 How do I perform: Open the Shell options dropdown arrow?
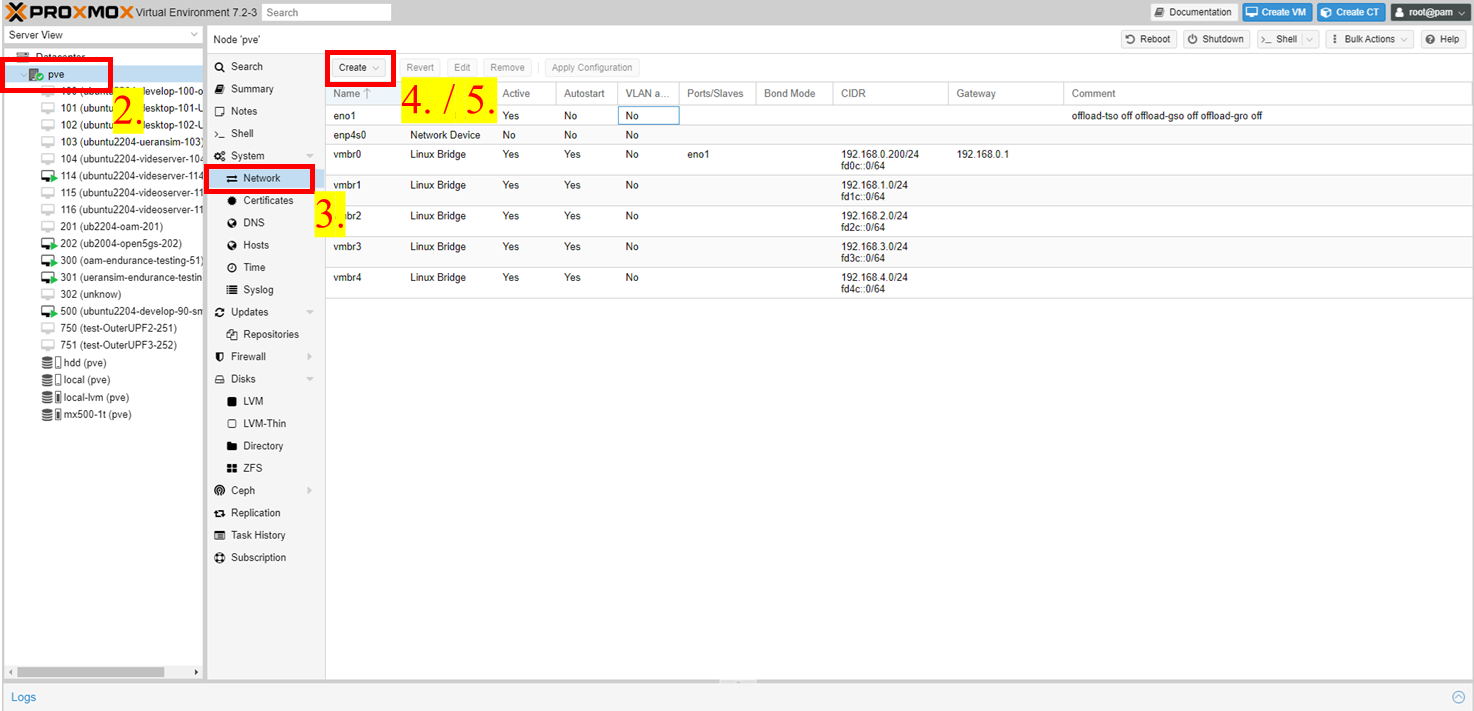pyautogui.click(x=1309, y=39)
